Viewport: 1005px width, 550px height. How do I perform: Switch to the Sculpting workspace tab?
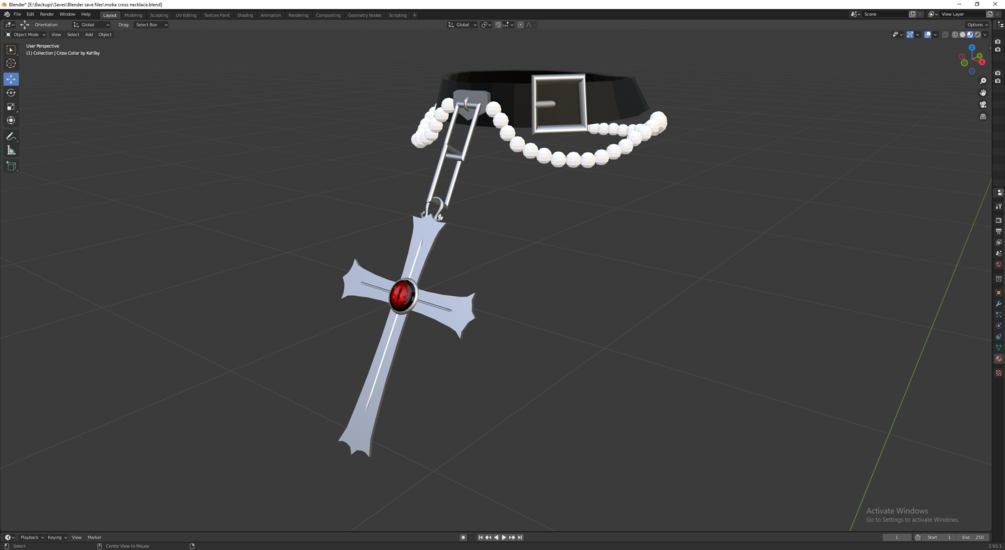tap(159, 15)
